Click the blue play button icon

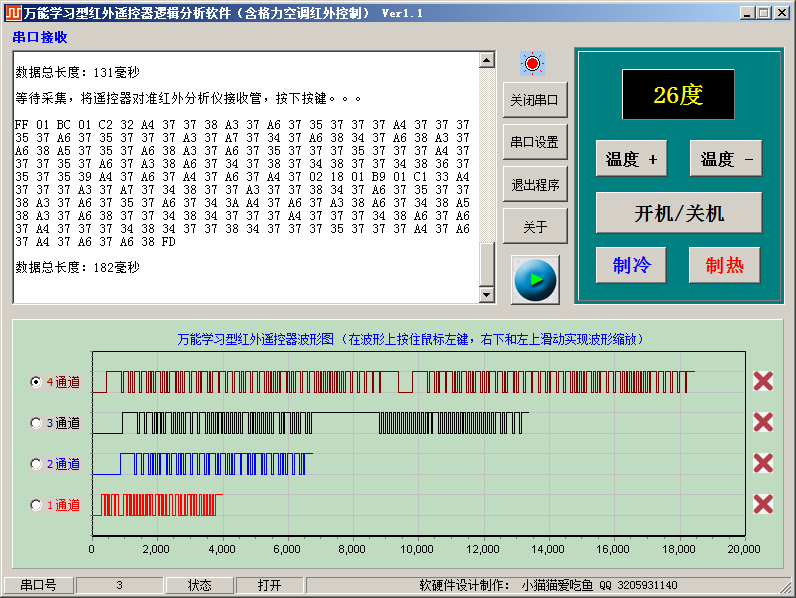tap(535, 280)
